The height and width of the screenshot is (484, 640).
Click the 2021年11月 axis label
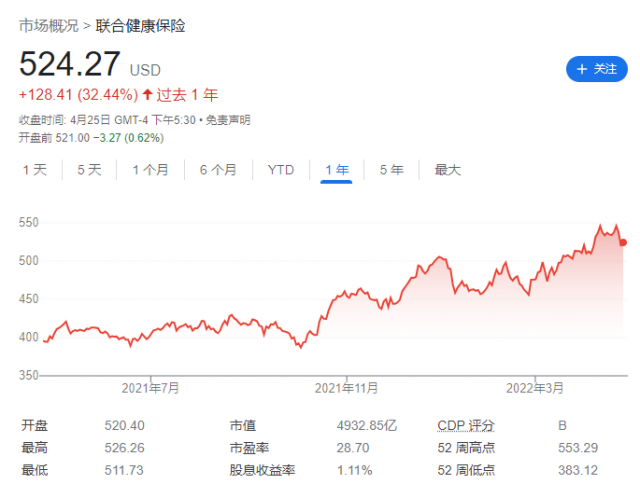[x=347, y=388]
